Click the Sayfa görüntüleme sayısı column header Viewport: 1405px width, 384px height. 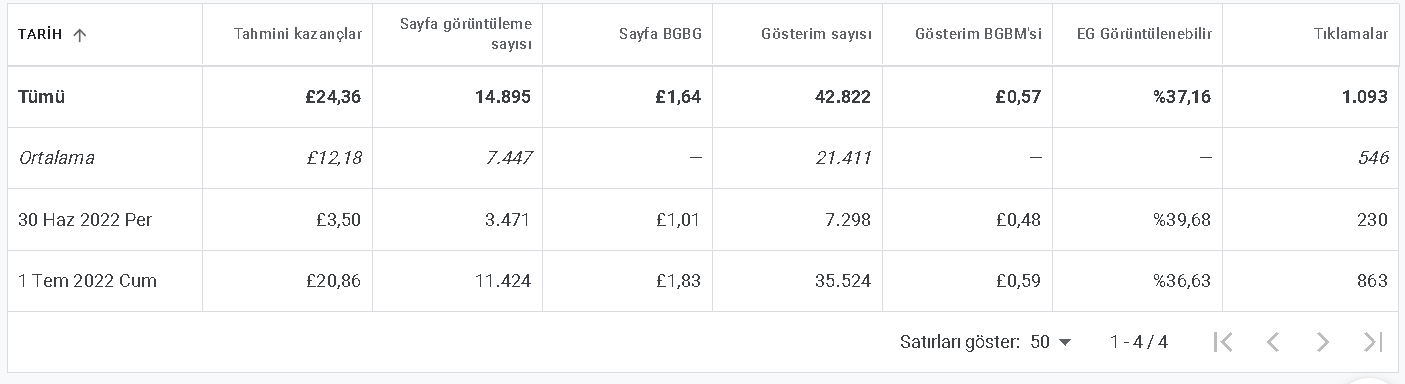point(465,34)
